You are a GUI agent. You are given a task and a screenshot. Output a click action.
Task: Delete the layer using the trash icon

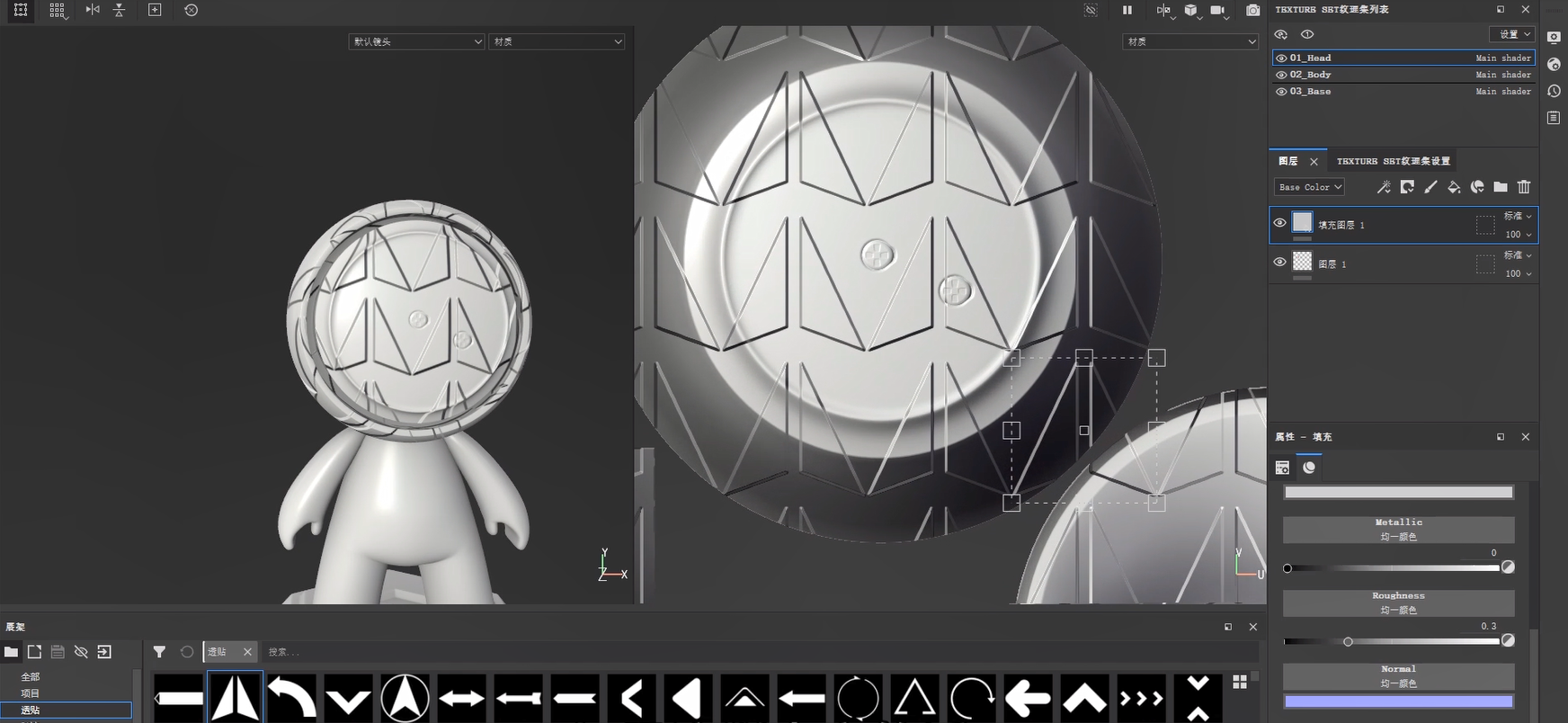pos(1524,187)
